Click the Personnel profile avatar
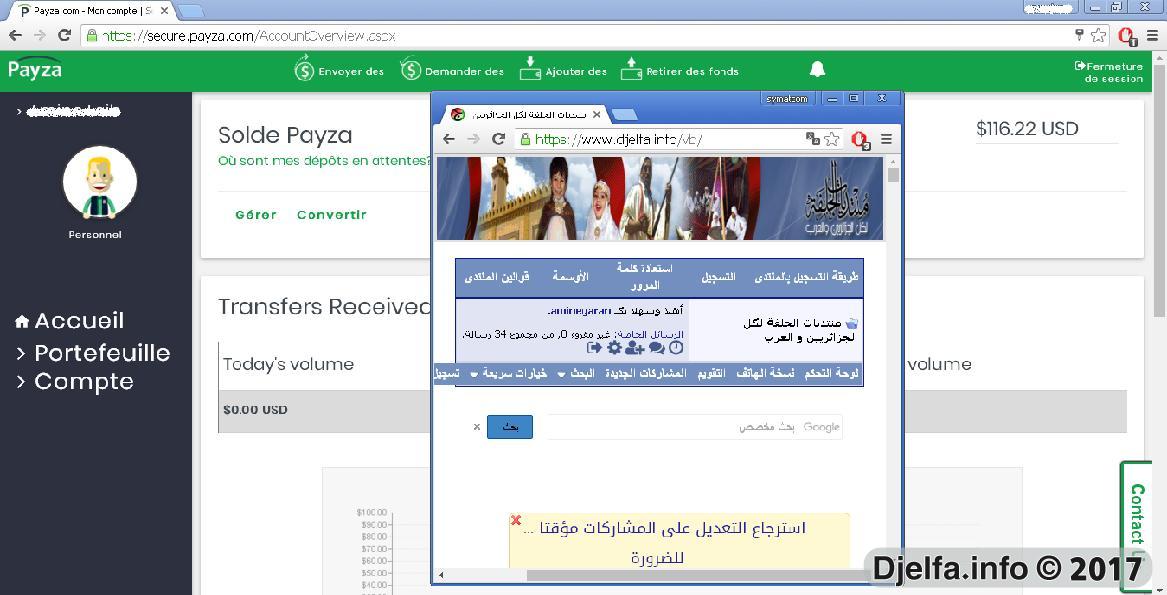 (100, 182)
